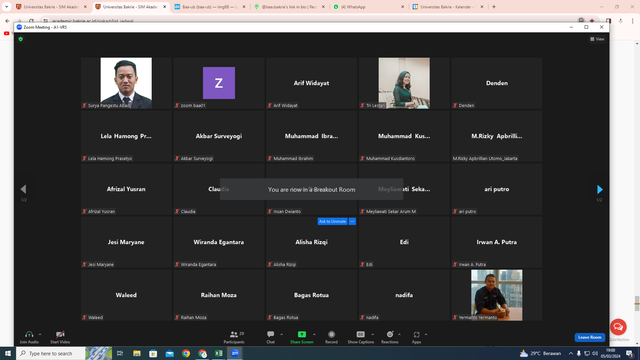This screenshot has width=640, height=360.
Task: Click Ask to Unmute on Alisha Rizqi
Action: (x=332, y=221)
